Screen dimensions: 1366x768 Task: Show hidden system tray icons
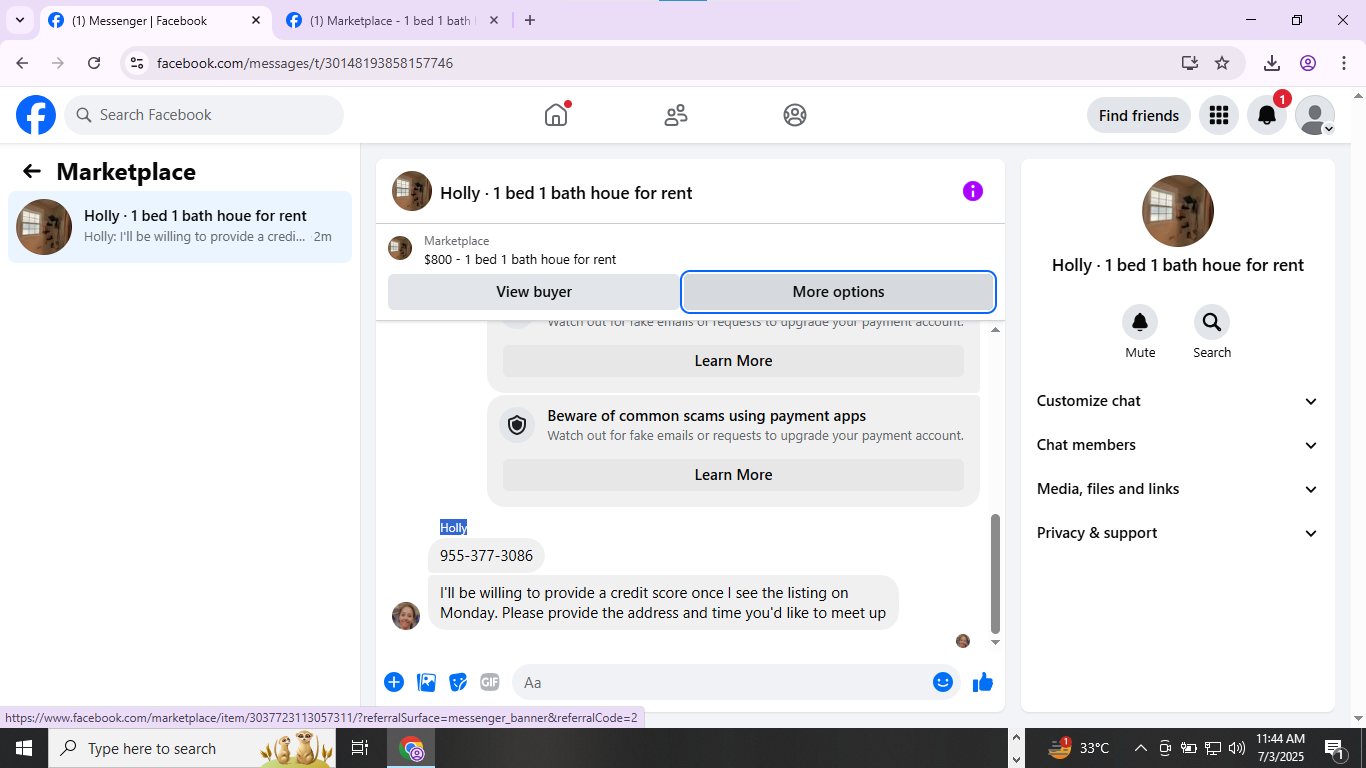[1140, 748]
